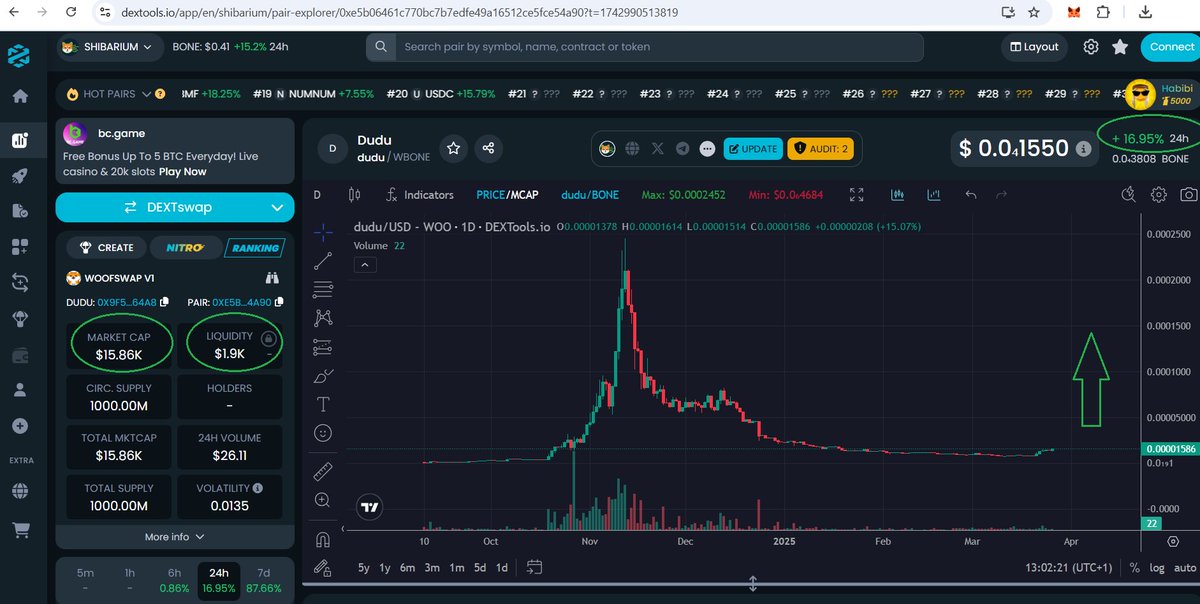Toggle percent scale on chart axis
The image size is (1200, 604).
(1135, 568)
